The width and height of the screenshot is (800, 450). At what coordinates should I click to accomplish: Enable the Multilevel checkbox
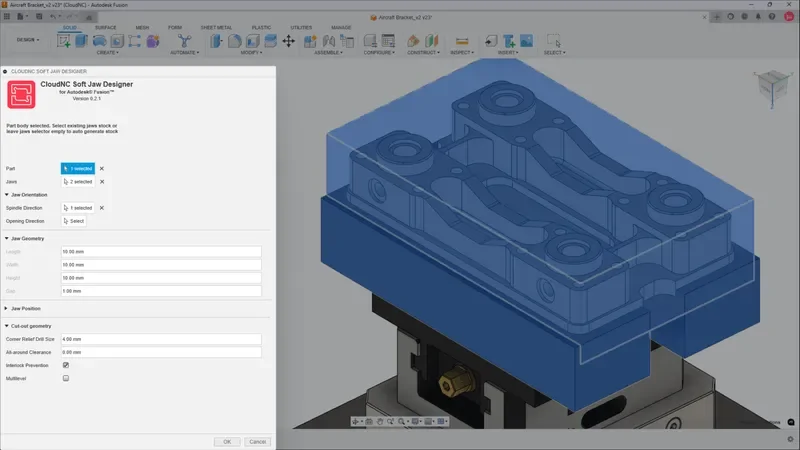coord(66,379)
